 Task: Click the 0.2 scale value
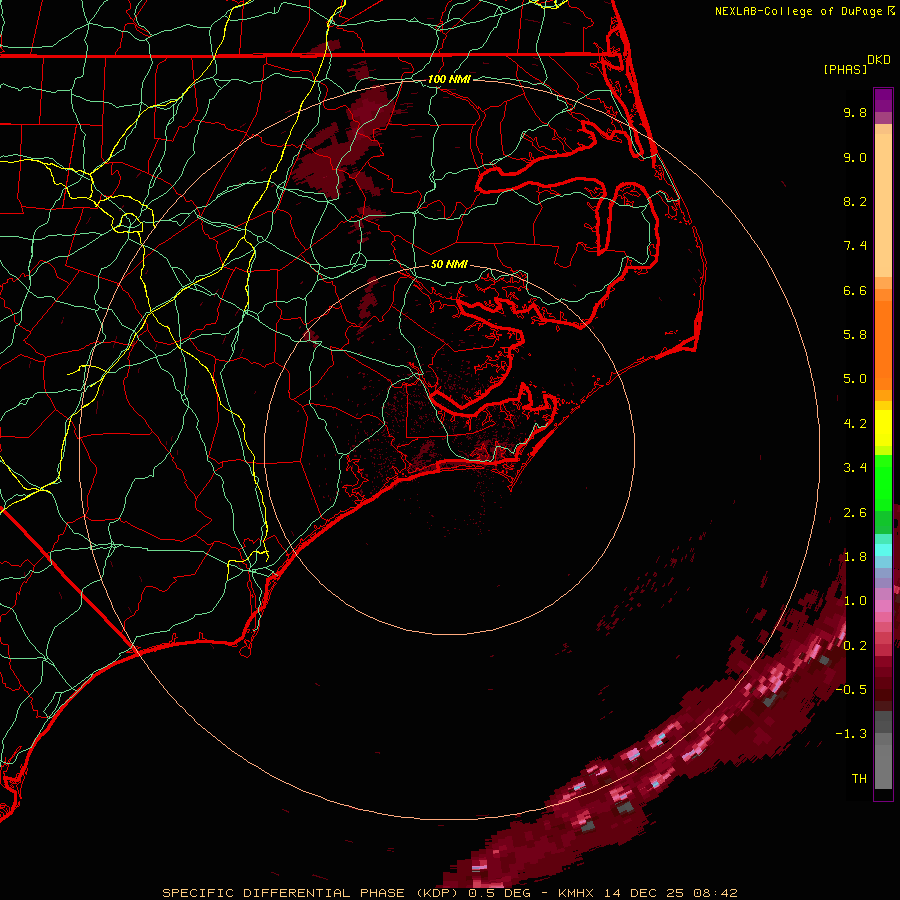(x=855, y=646)
